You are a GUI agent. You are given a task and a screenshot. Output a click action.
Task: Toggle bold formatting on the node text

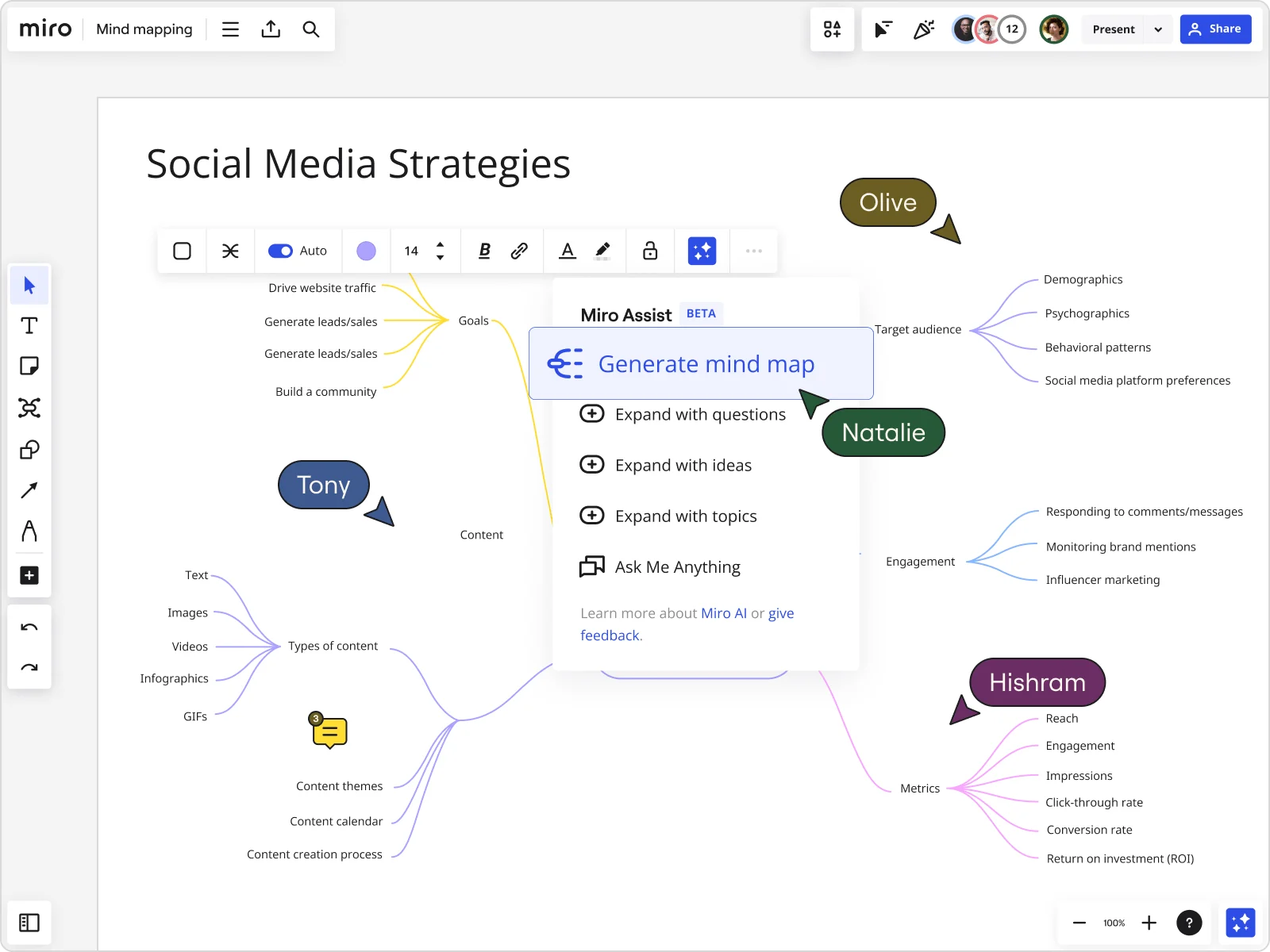click(483, 251)
